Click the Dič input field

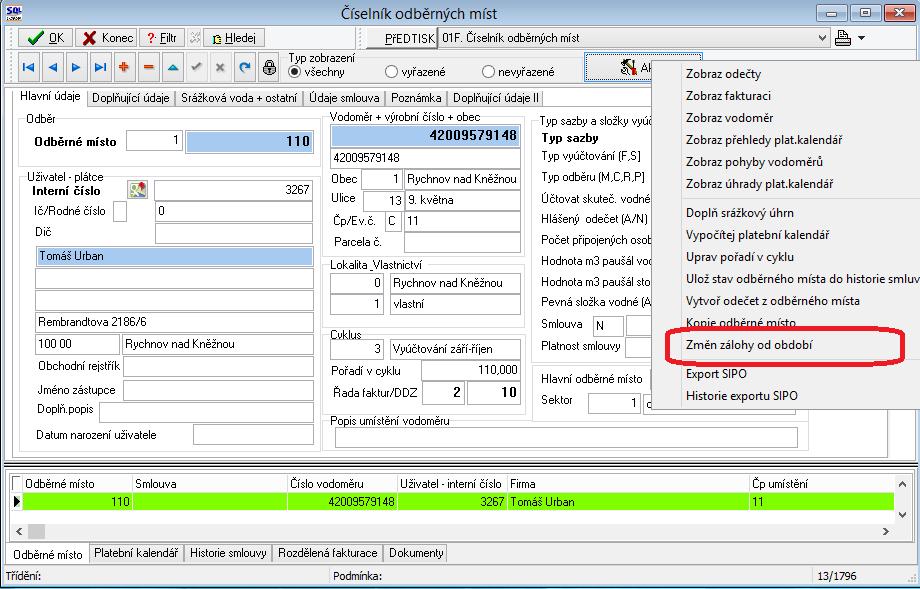pos(234,233)
